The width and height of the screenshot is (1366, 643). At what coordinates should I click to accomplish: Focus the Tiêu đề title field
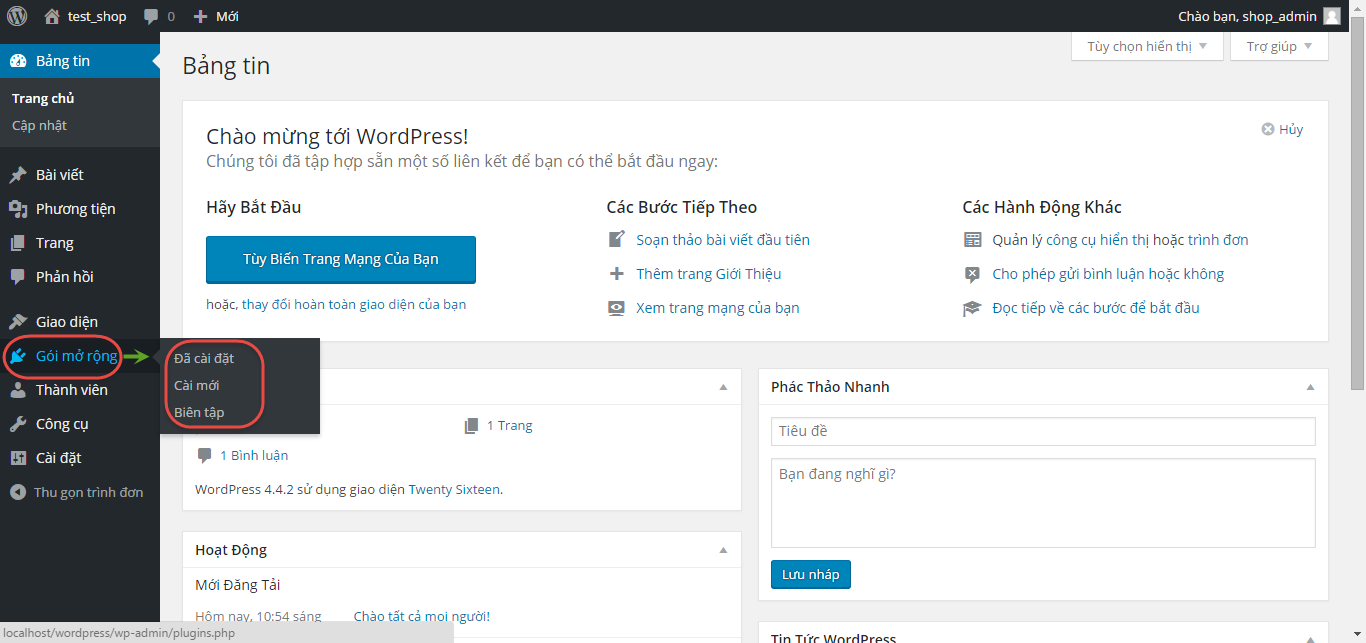click(1043, 431)
